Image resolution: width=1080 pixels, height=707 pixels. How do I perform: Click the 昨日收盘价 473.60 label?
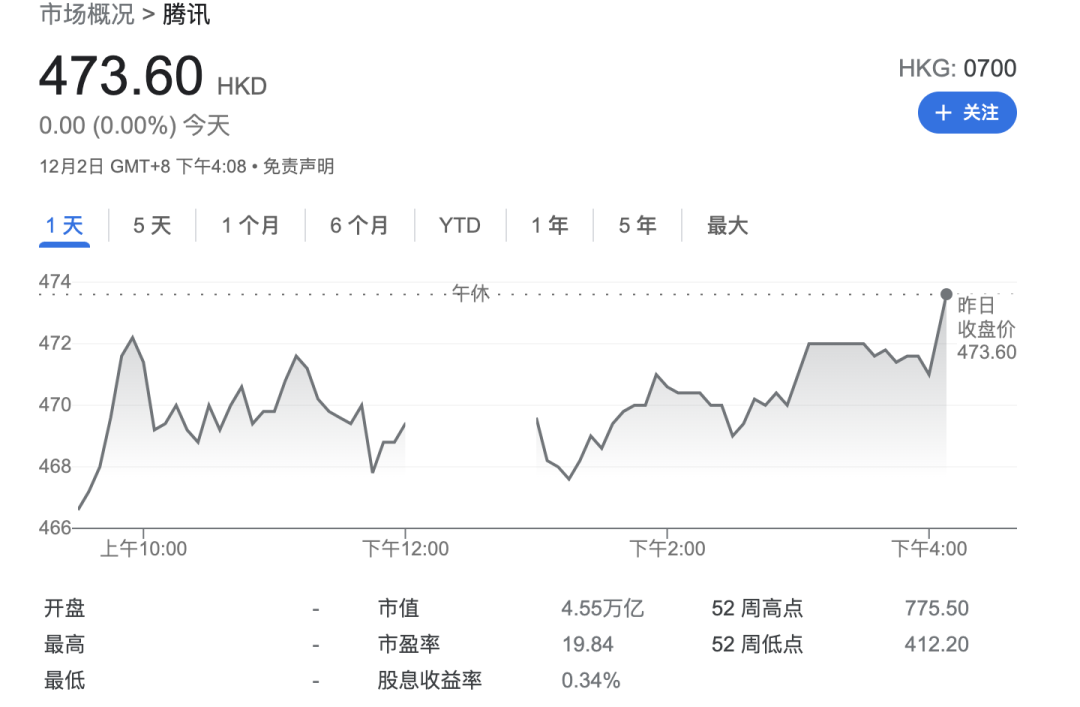click(x=985, y=328)
